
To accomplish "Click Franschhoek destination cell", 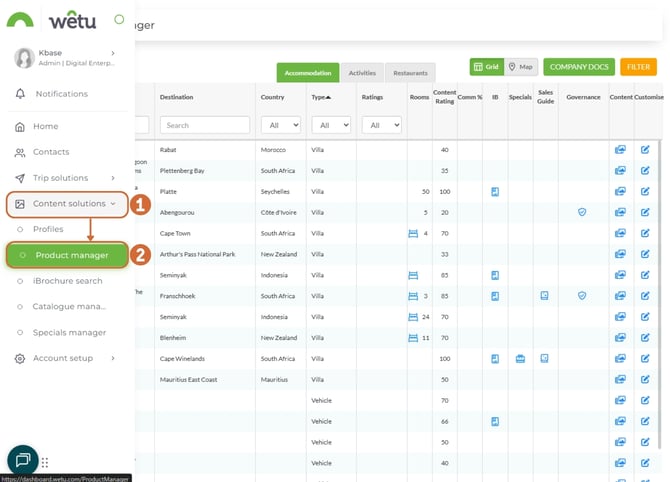I will click(177, 296).
